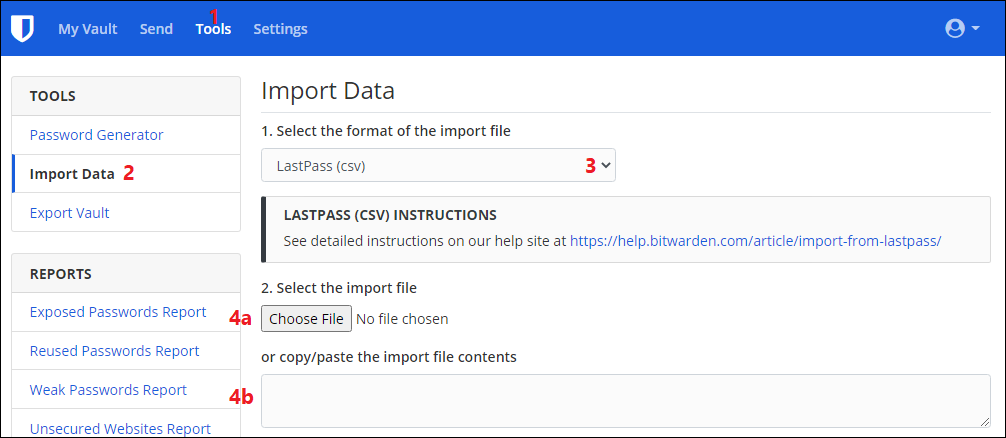1006x438 pixels.
Task: Select Import Data in sidebar
Action: (72, 174)
